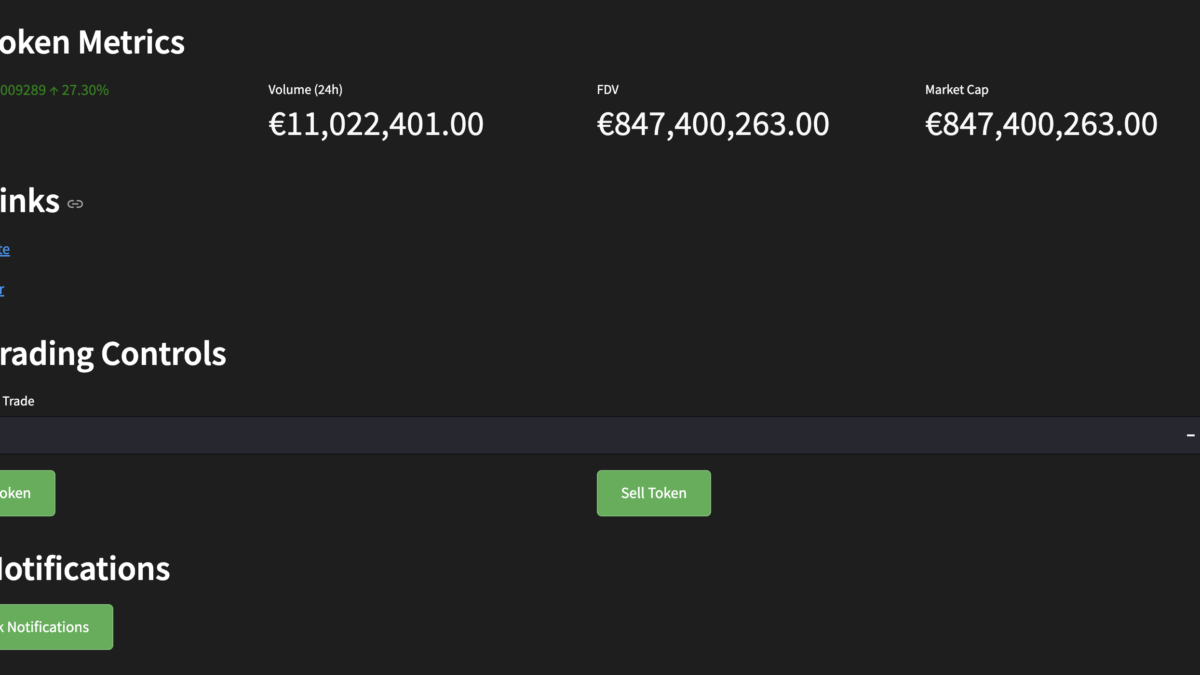Click the Token Metrics heading
Screen dimensions: 1200x675
coord(91,42)
